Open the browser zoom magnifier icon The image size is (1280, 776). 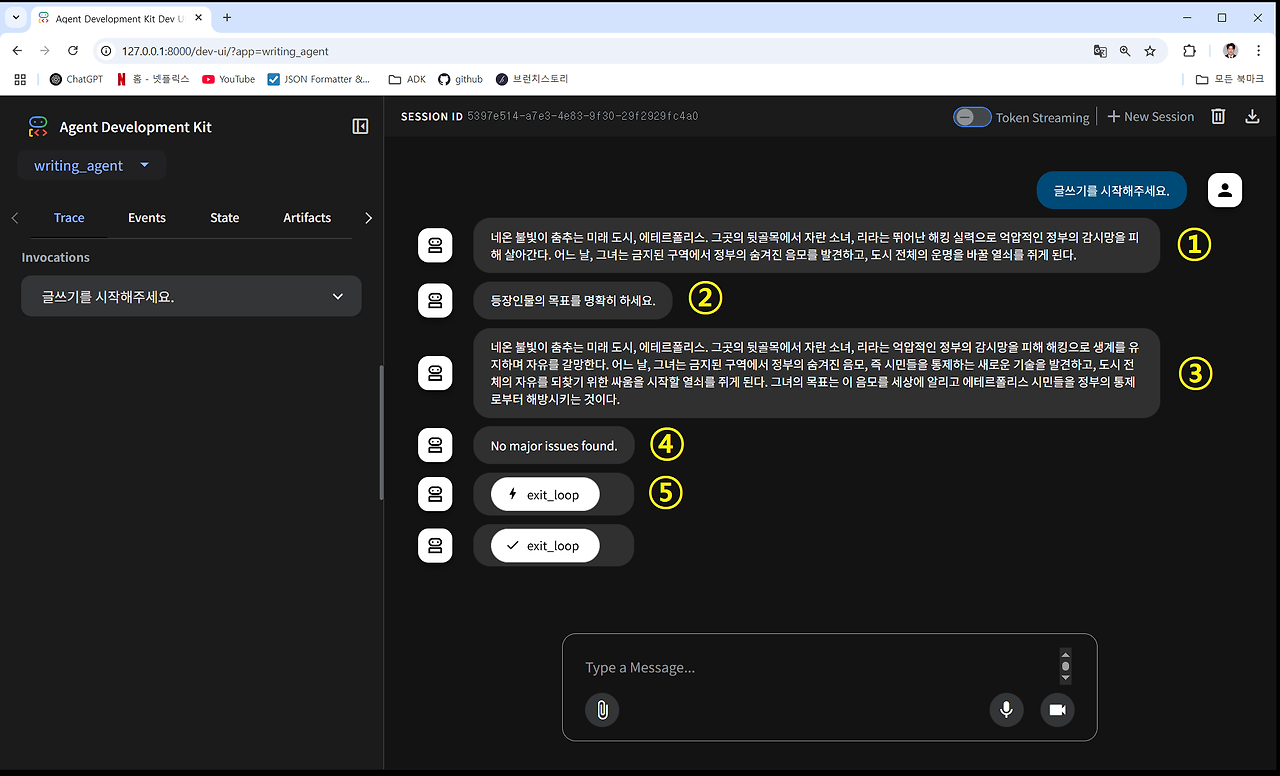coord(1125,51)
